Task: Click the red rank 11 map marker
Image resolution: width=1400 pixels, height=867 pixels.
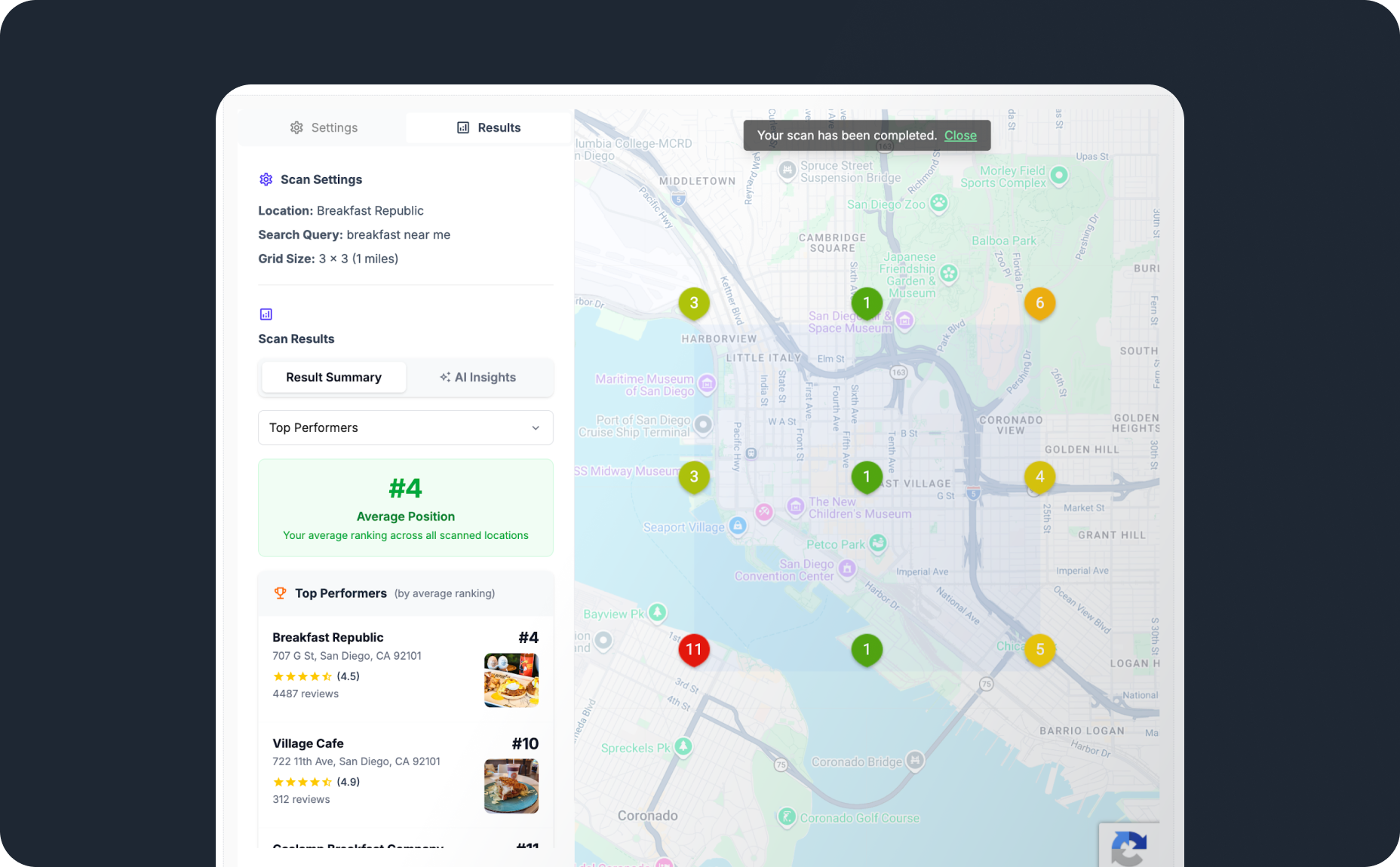Action: coord(694,649)
